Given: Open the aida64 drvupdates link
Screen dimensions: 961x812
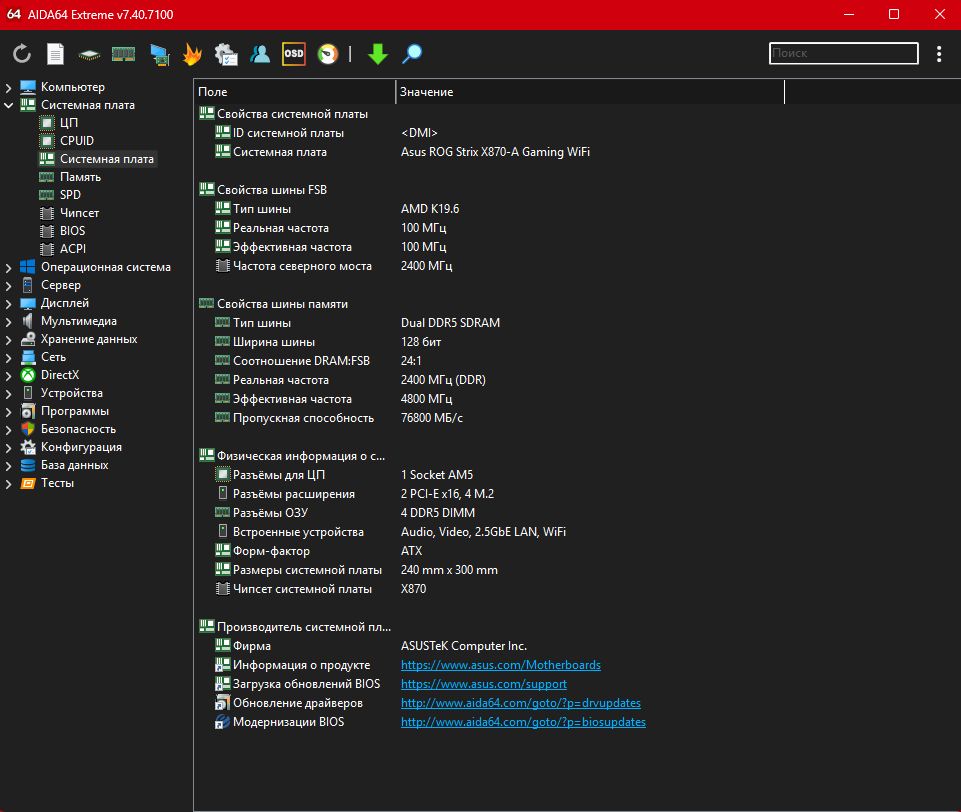Looking at the screenshot, I should (521, 703).
